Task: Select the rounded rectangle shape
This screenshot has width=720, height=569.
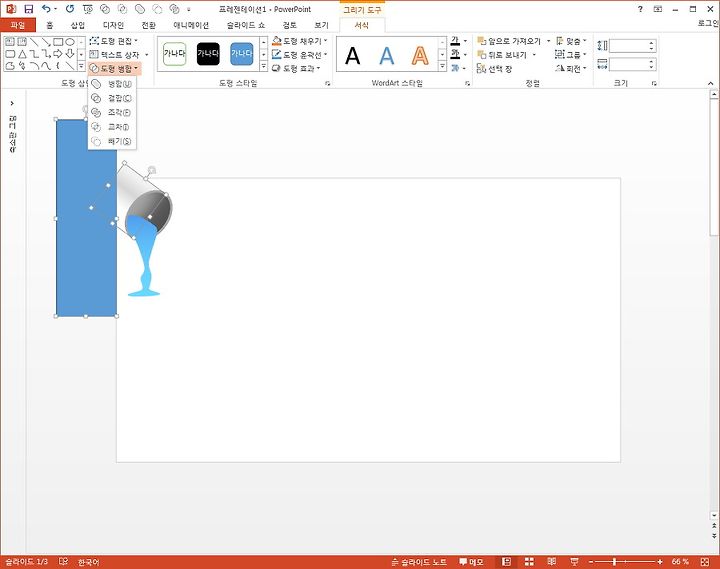Action: click(x=10, y=54)
